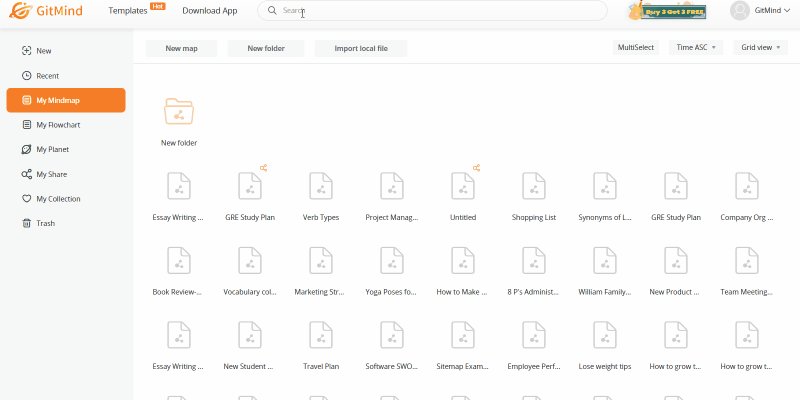Open the Trash bin

(45, 223)
